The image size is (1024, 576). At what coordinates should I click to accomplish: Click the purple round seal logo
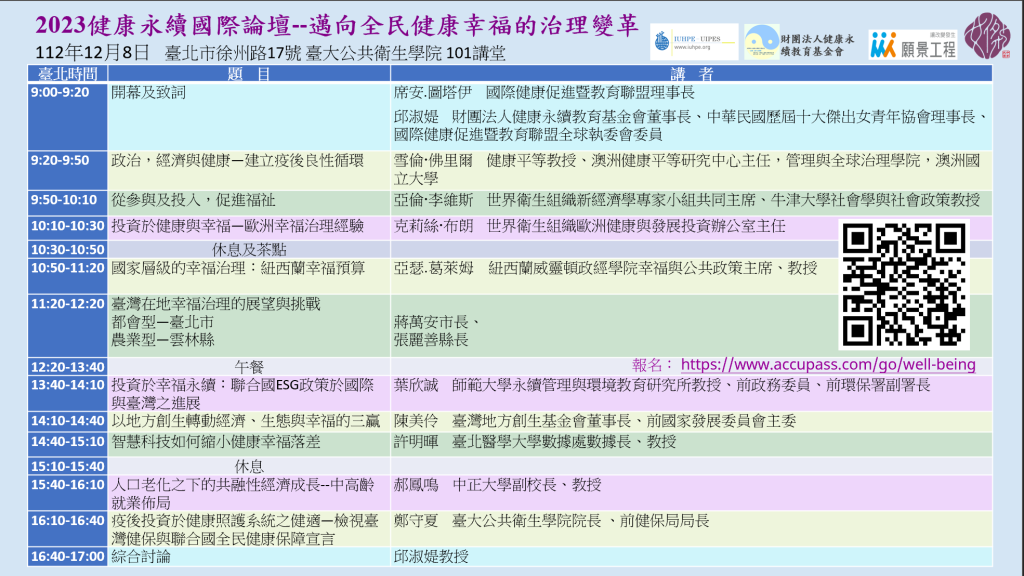(x=987, y=36)
